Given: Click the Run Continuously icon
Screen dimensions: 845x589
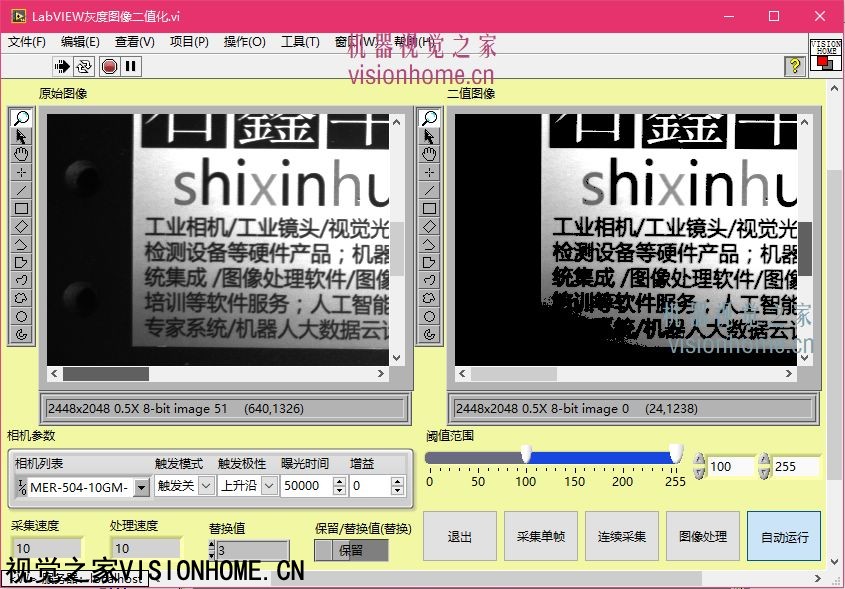Looking at the screenshot, I should pyautogui.click(x=84, y=66).
